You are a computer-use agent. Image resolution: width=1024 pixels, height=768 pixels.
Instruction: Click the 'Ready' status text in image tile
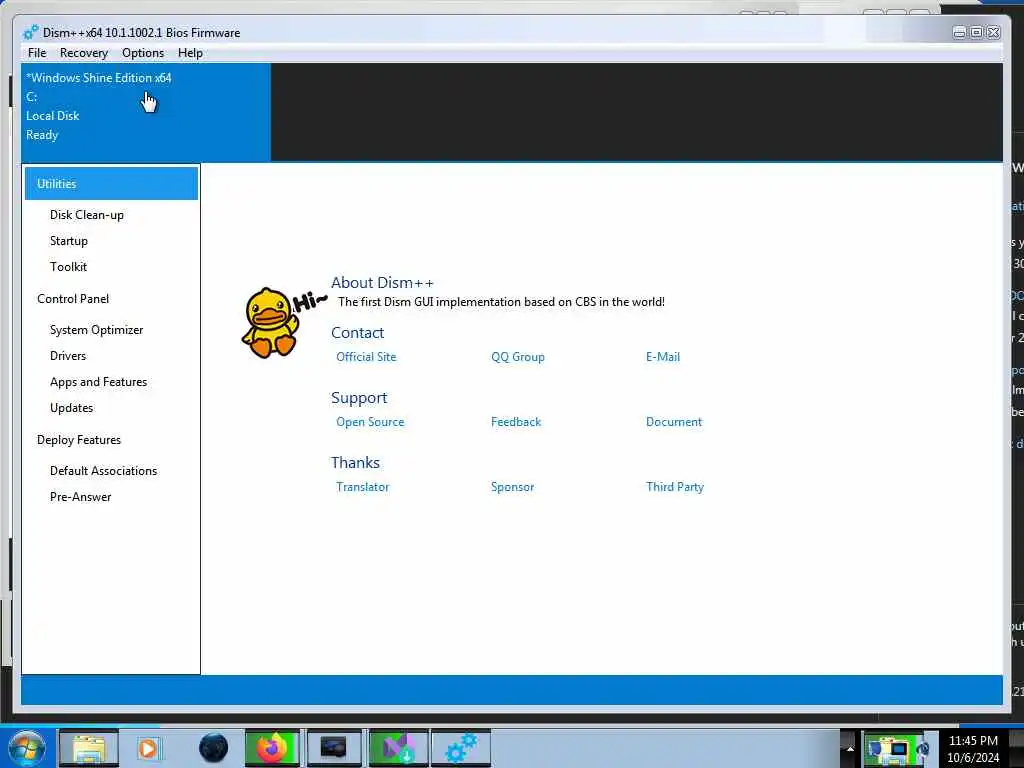click(x=42, y=135)
